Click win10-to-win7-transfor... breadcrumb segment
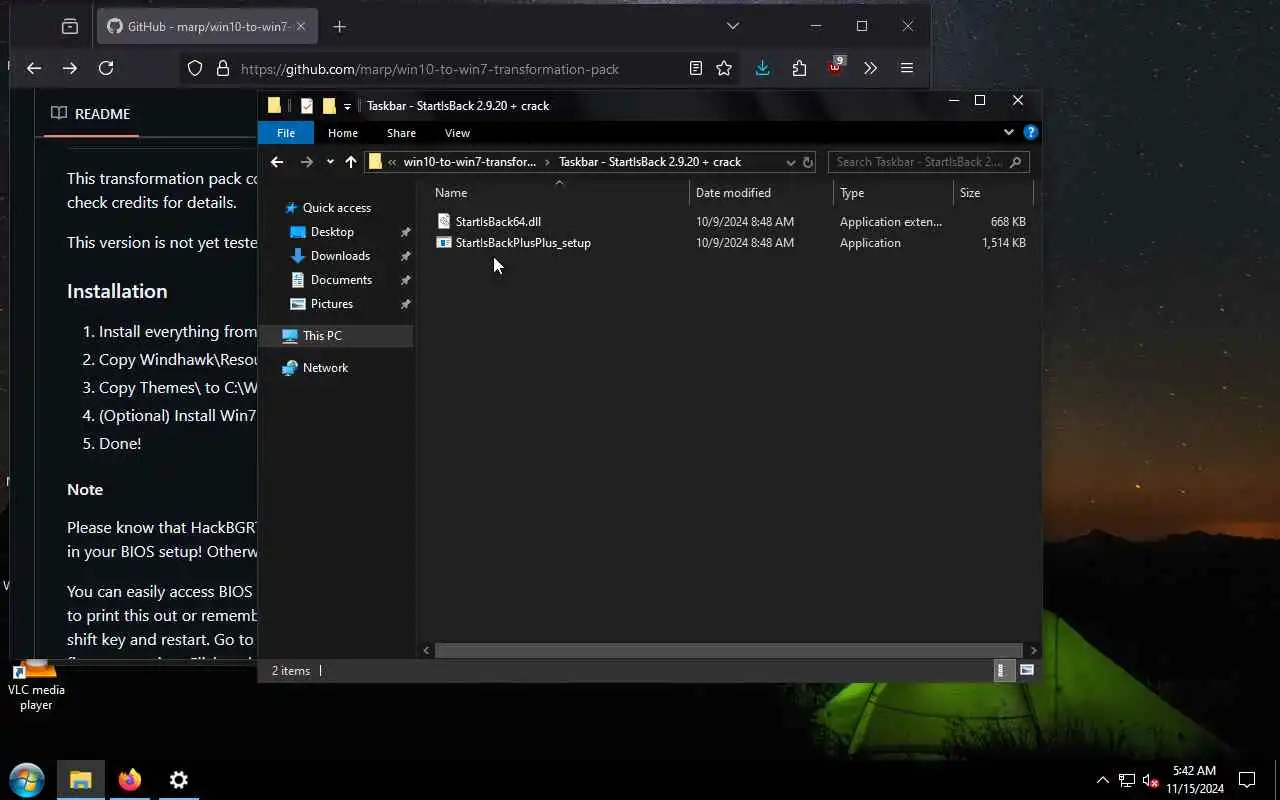 click(470, 162)
